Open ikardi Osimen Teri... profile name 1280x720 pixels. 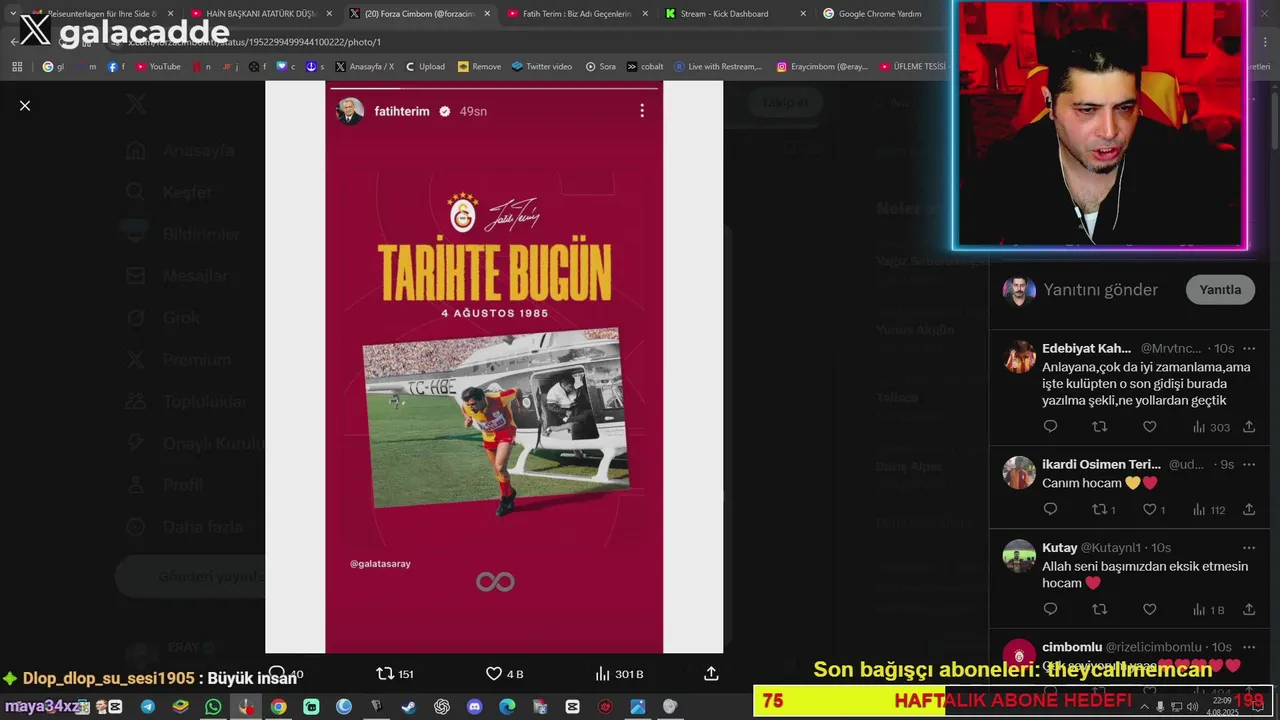pos(1101,464)
